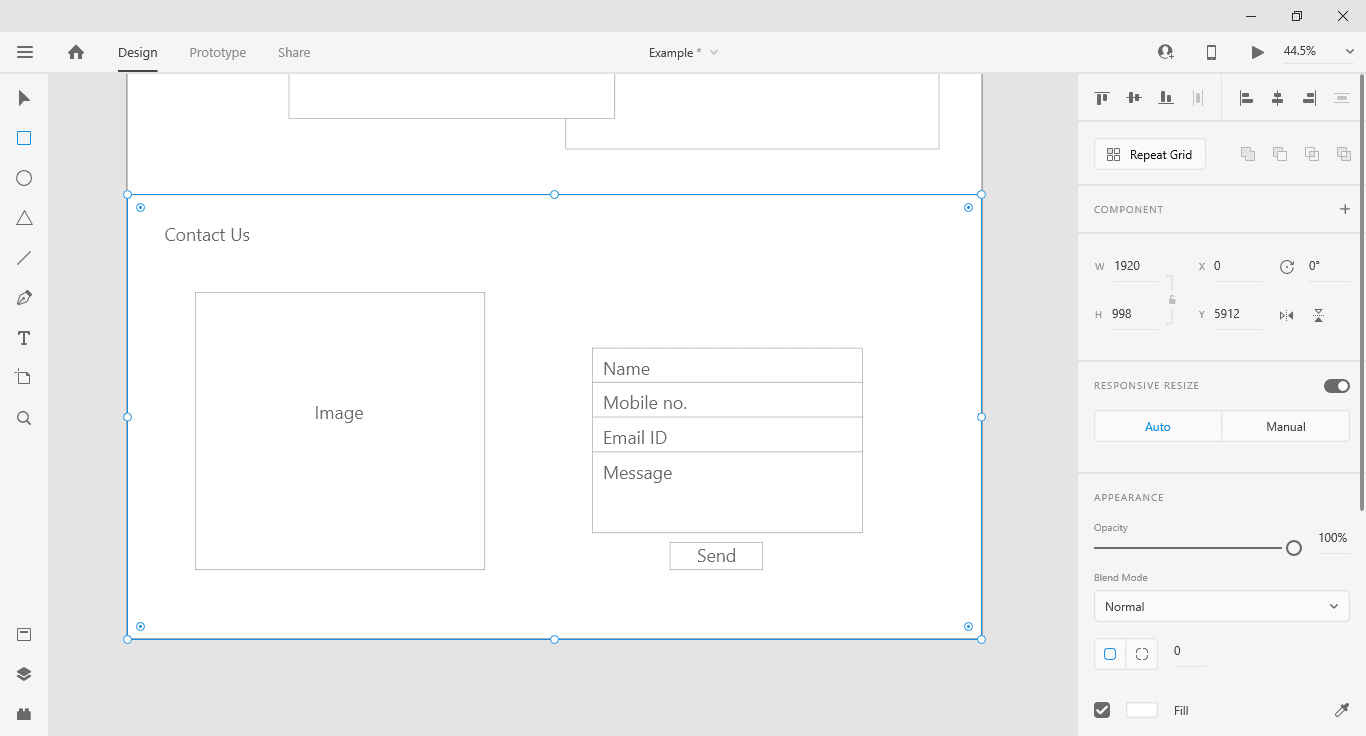The height and width of the screenshot is (736, 1366).
Task: Open the Fill color swatch
Action: click(1142, 710)
